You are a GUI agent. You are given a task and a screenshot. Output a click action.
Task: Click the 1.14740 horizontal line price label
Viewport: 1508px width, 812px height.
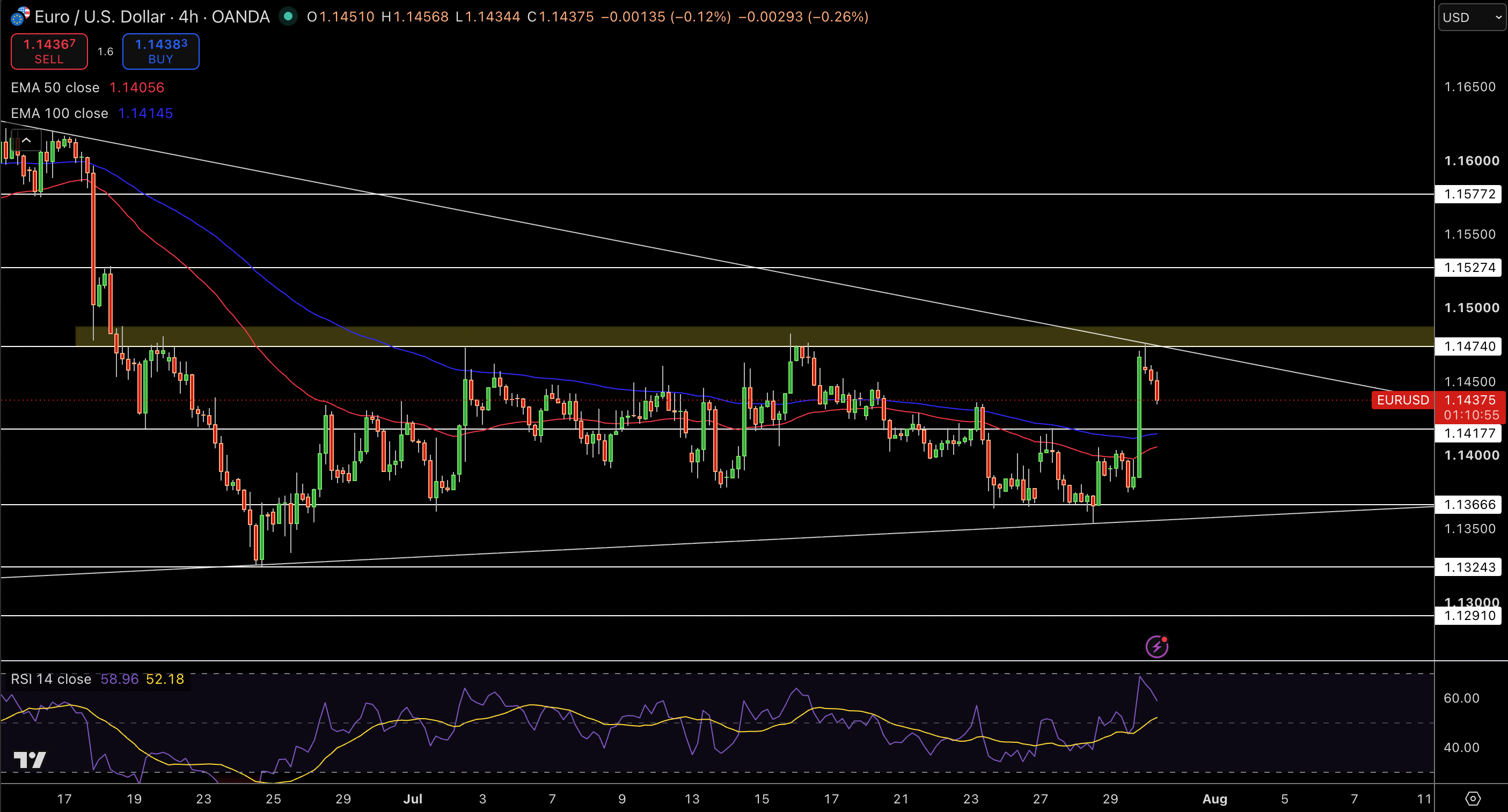tap(1469, 346)
